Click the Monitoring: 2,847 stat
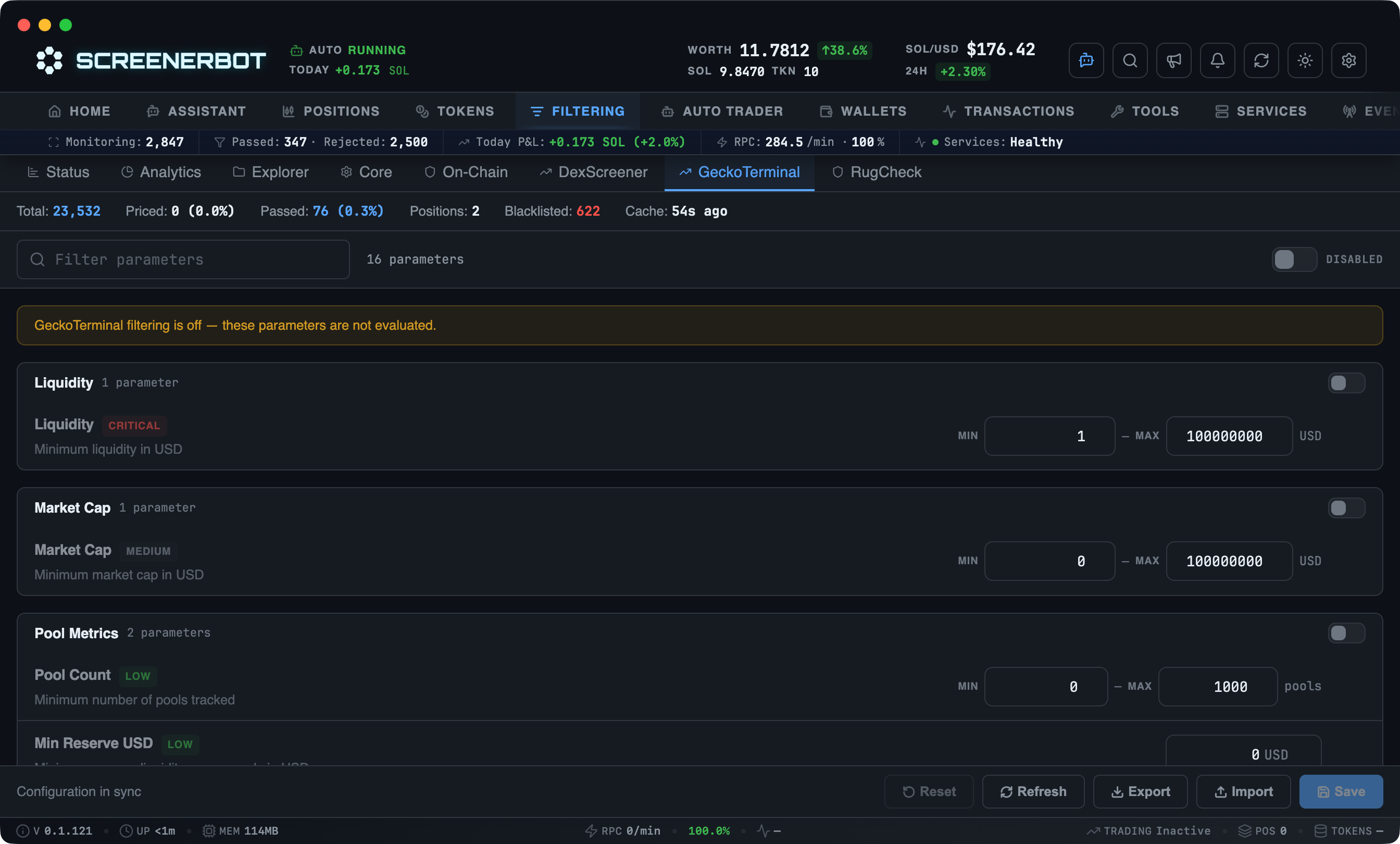This screenshot has height=844, width=1400. [116, 142]
